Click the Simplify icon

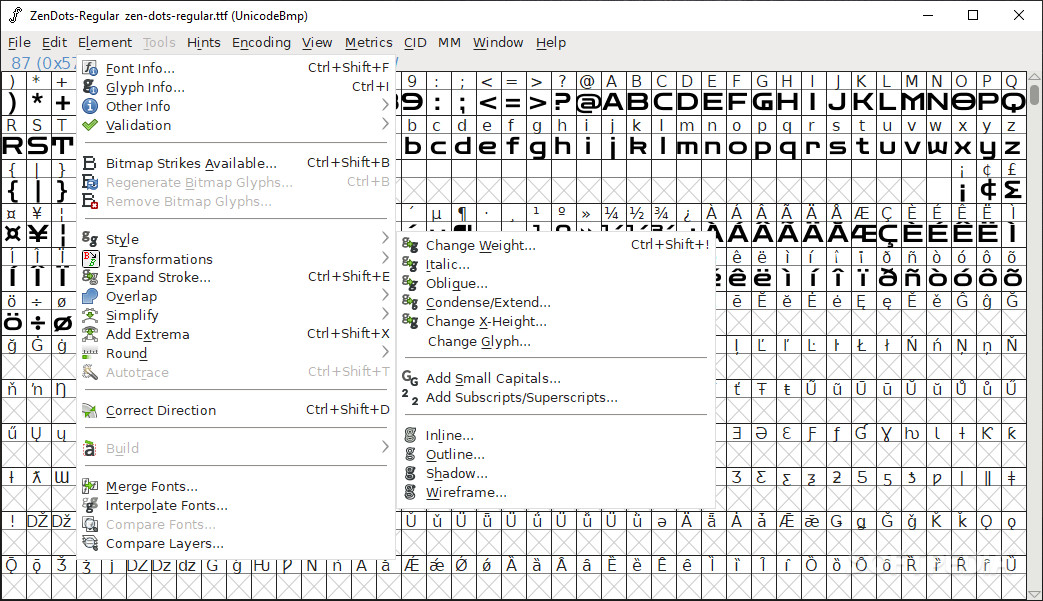[x=90, y=315]
